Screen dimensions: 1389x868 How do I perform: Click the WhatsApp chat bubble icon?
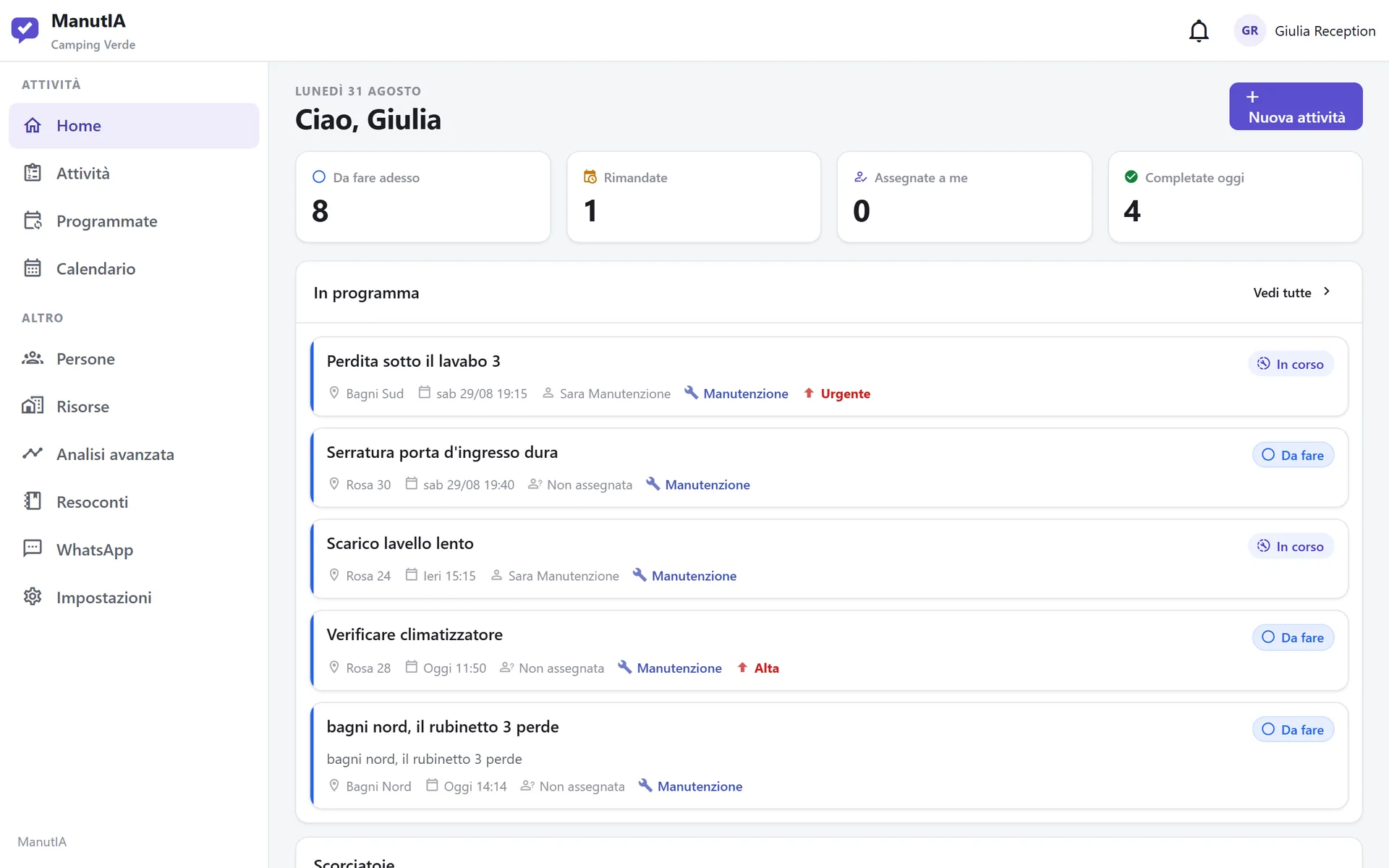pyautogui.click(x=33, y=548)
